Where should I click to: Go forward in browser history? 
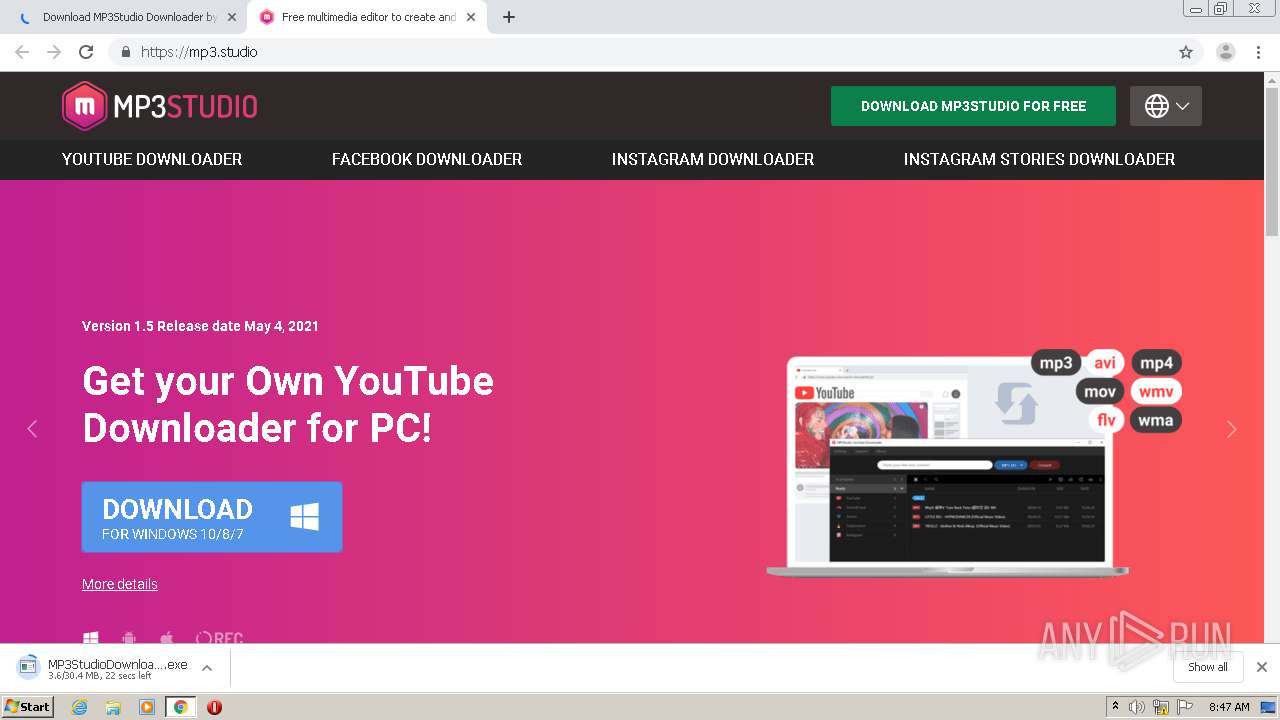point(54,52)
